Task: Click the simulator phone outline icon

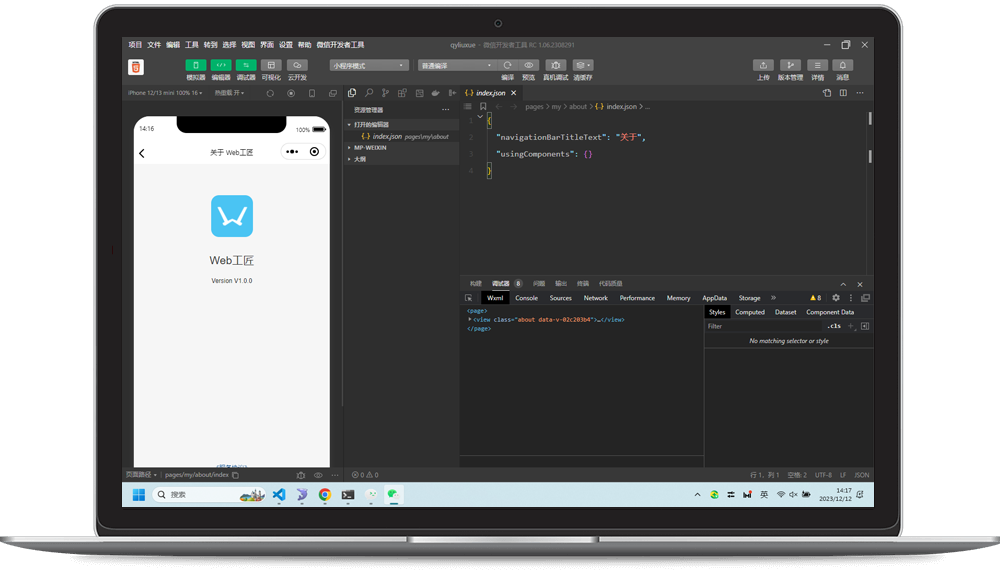Action: pos(312,93)
